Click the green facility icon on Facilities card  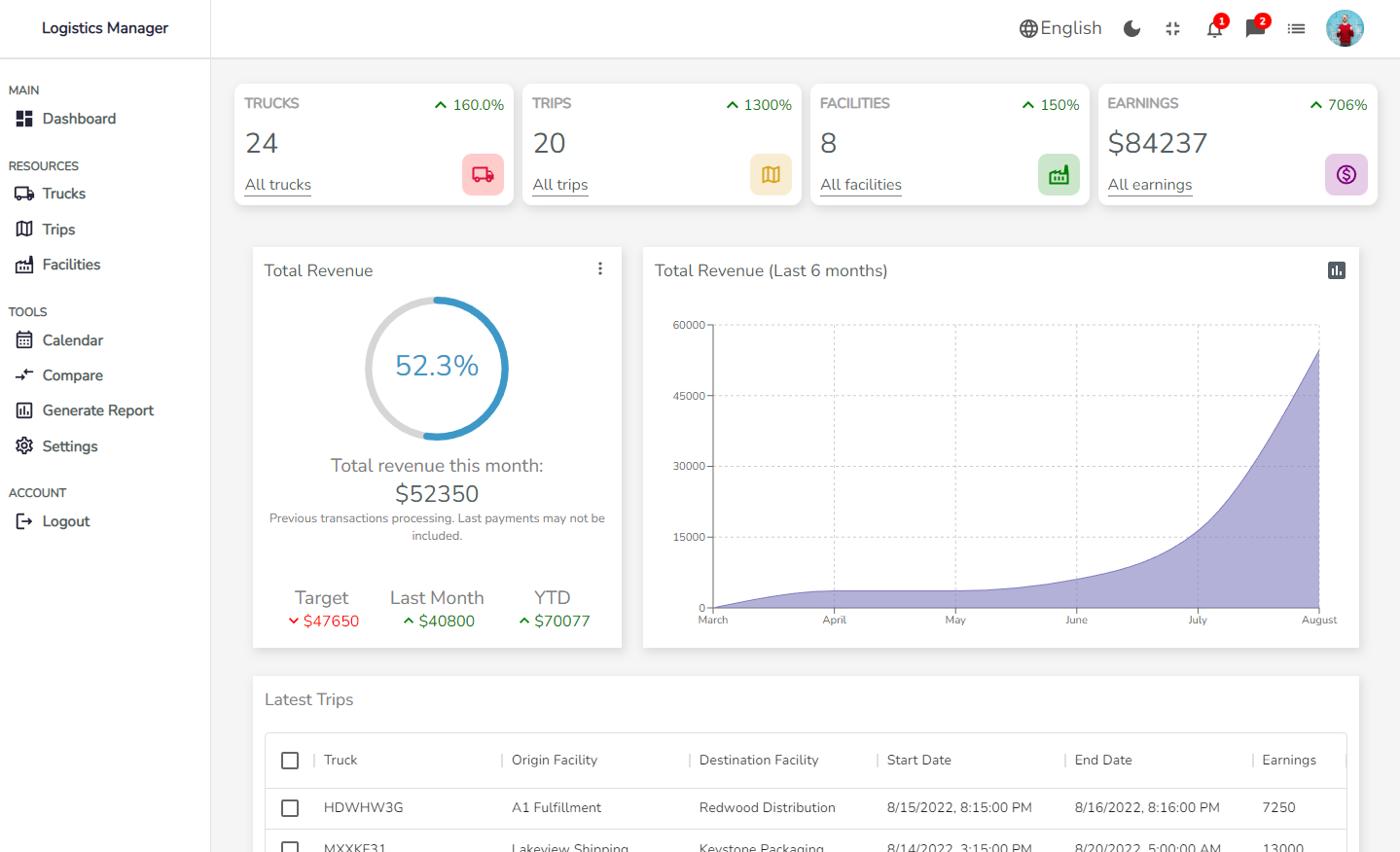[x=1058, y=174]
